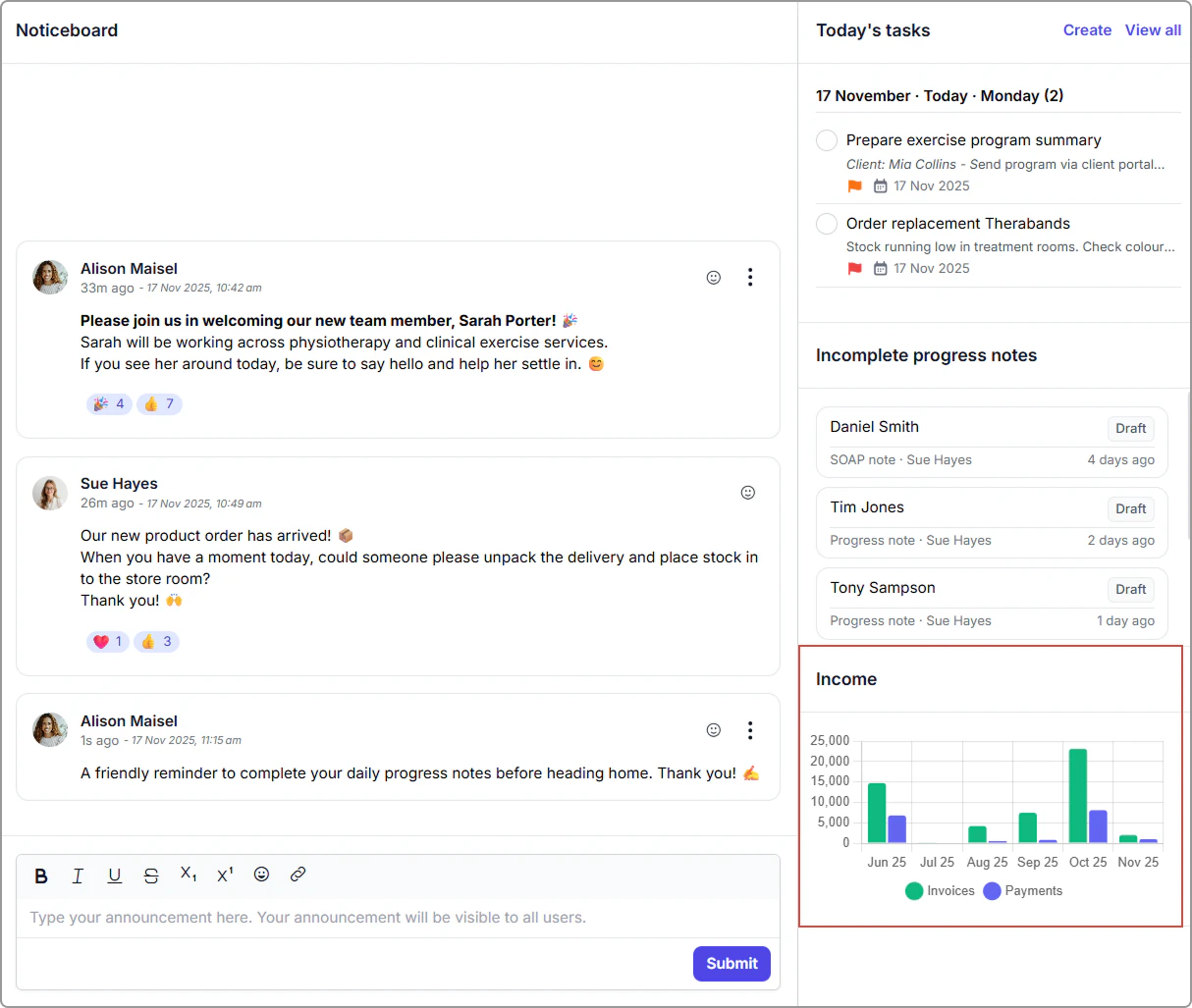Click the calendar icon on the Therabands task
This screenshot has width=1192, height=1008.
[881, 269]
